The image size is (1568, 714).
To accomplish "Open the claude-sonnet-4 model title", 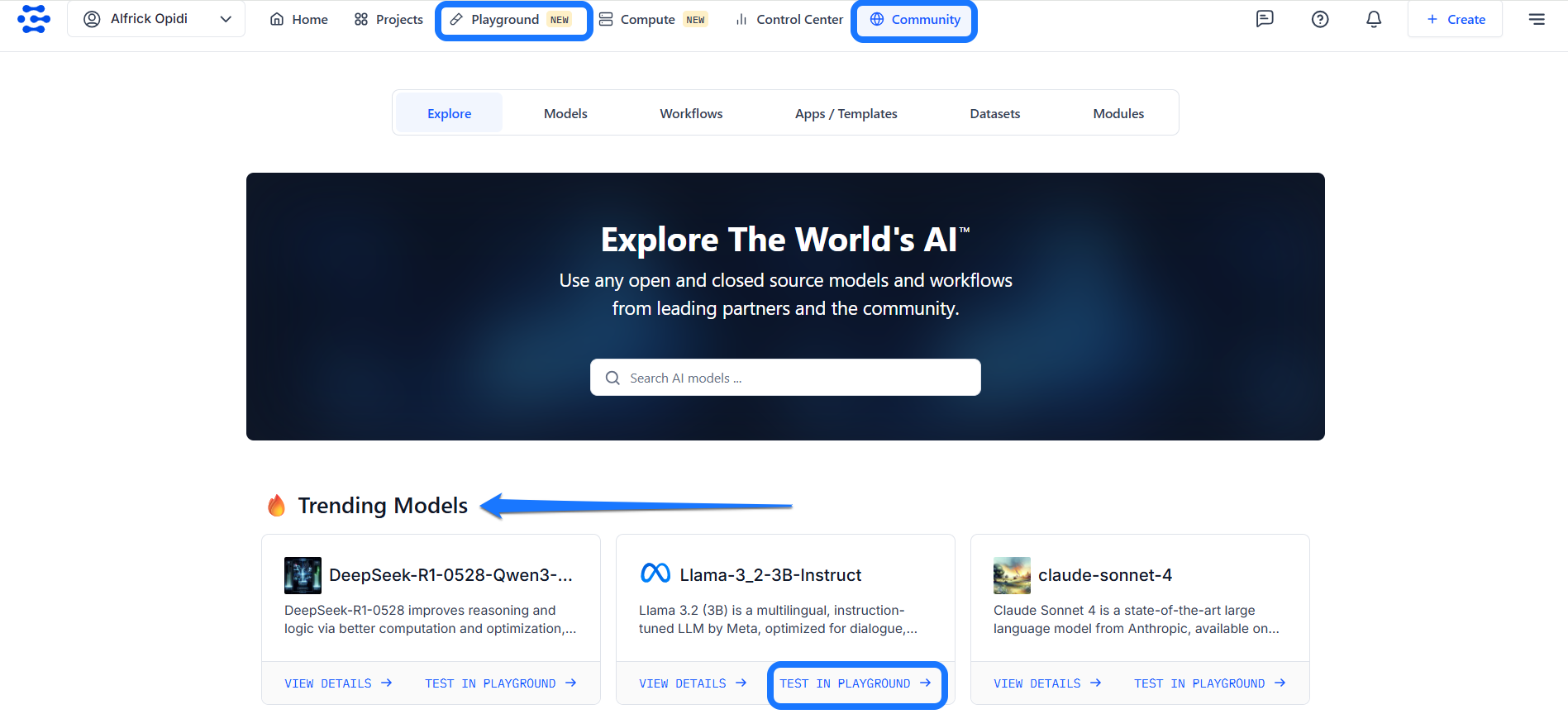I will pos(1105,575).
